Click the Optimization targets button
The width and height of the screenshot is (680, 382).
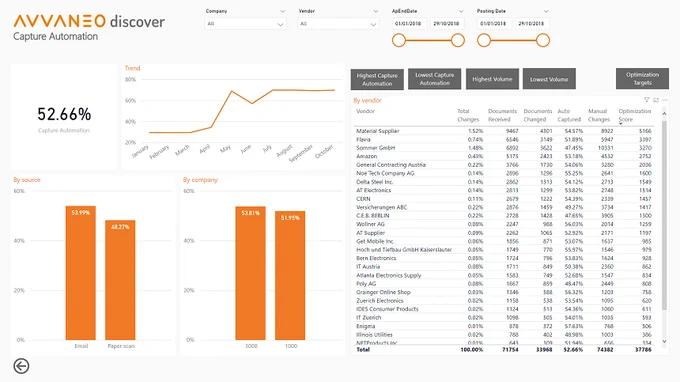coord(642,78)
